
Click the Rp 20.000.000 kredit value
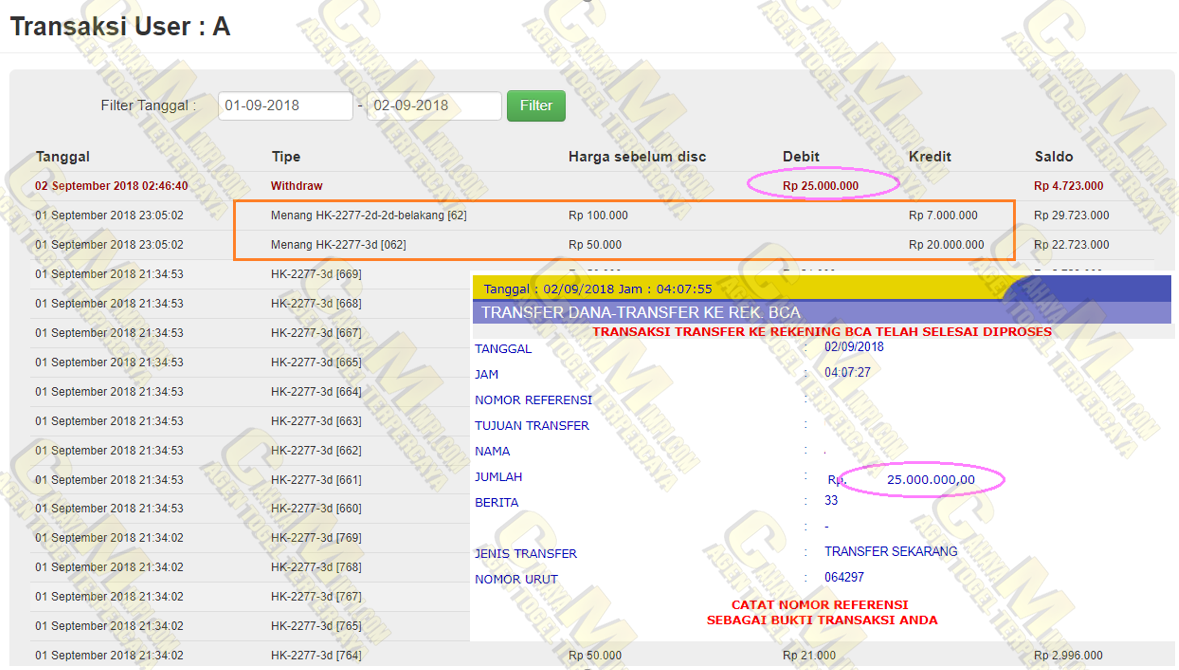[x=946, y=245]
